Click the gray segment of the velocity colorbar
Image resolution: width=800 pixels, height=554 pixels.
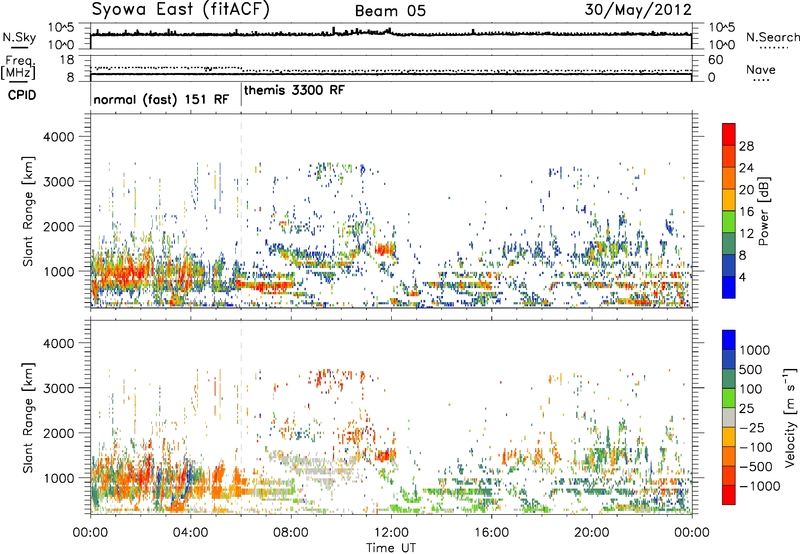(729, 418)
